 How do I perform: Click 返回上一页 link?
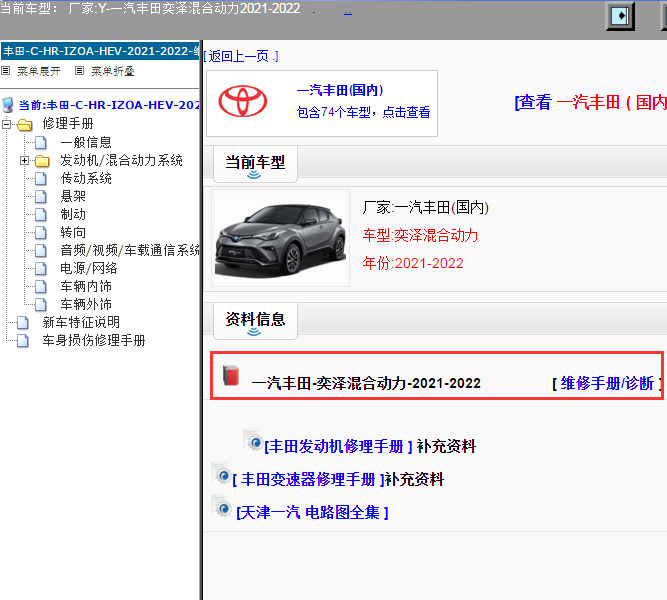click(241, 56)
